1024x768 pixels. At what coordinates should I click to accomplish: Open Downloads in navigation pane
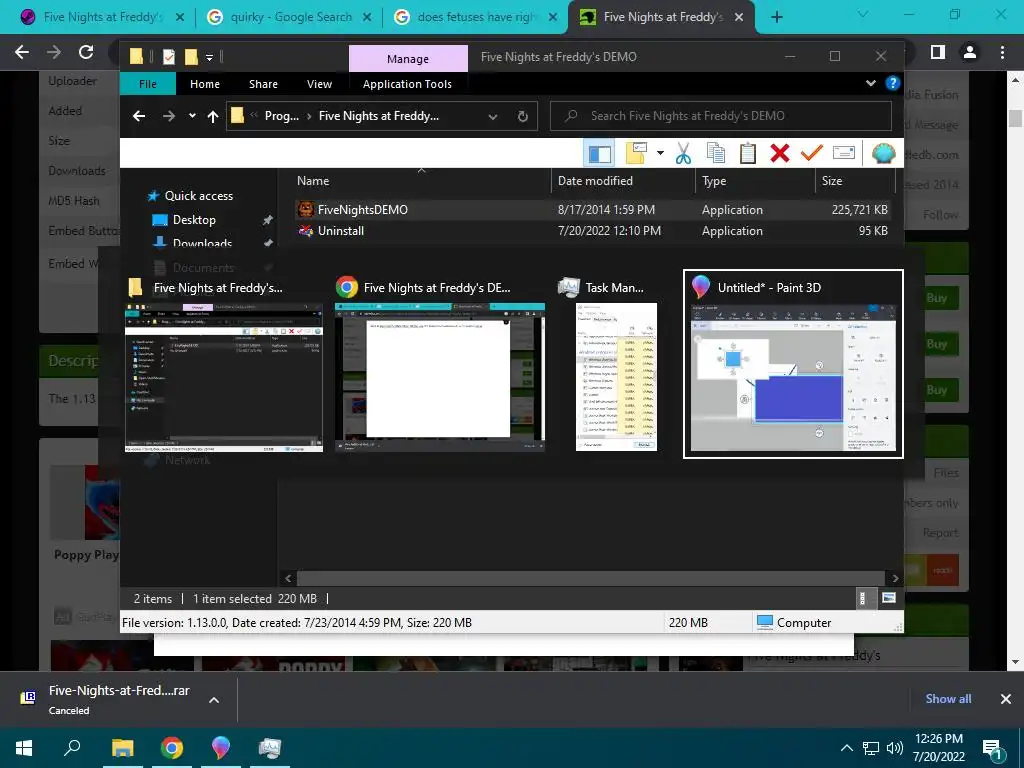click(202, 243)
